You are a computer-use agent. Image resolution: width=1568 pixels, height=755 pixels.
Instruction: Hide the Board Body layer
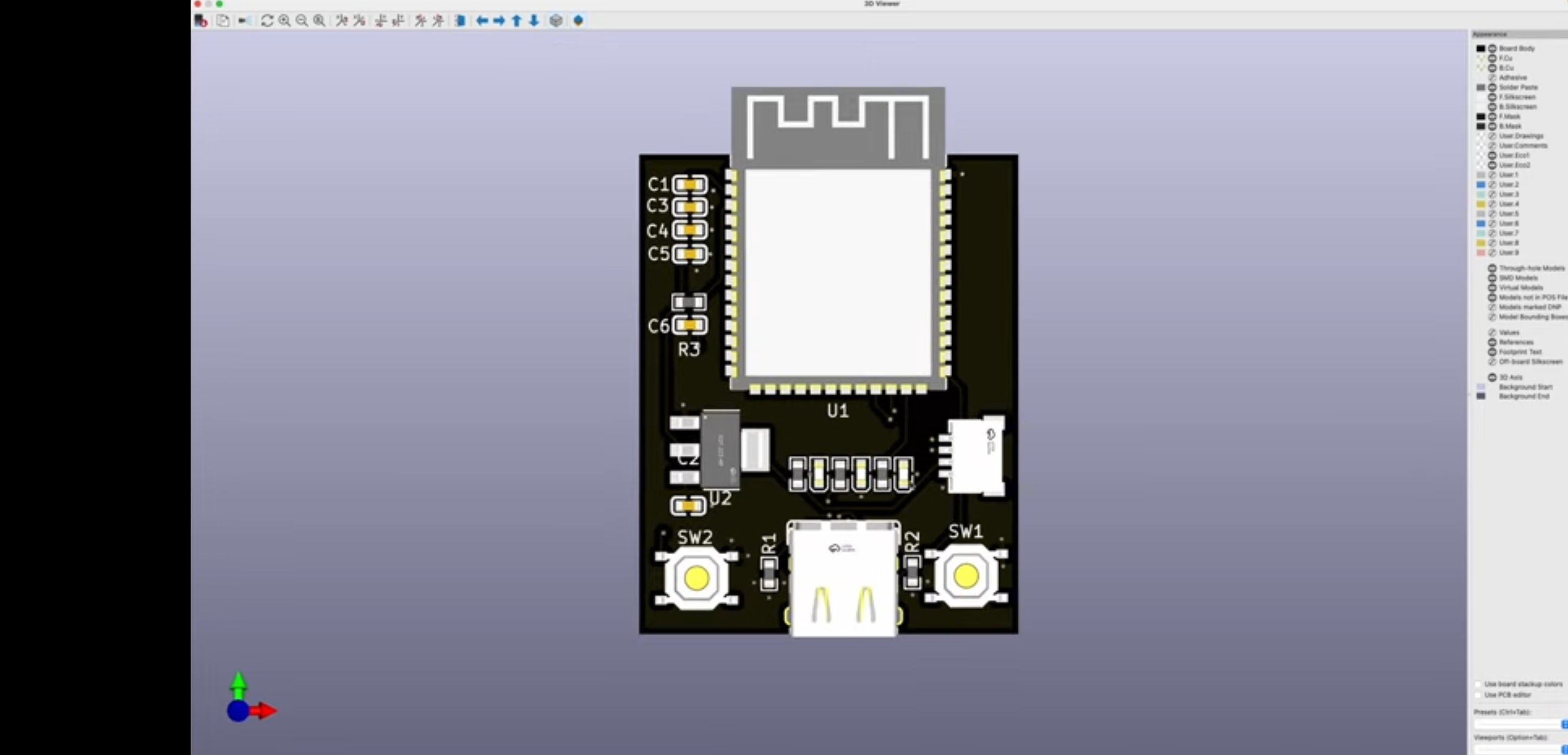[1492, 48]
